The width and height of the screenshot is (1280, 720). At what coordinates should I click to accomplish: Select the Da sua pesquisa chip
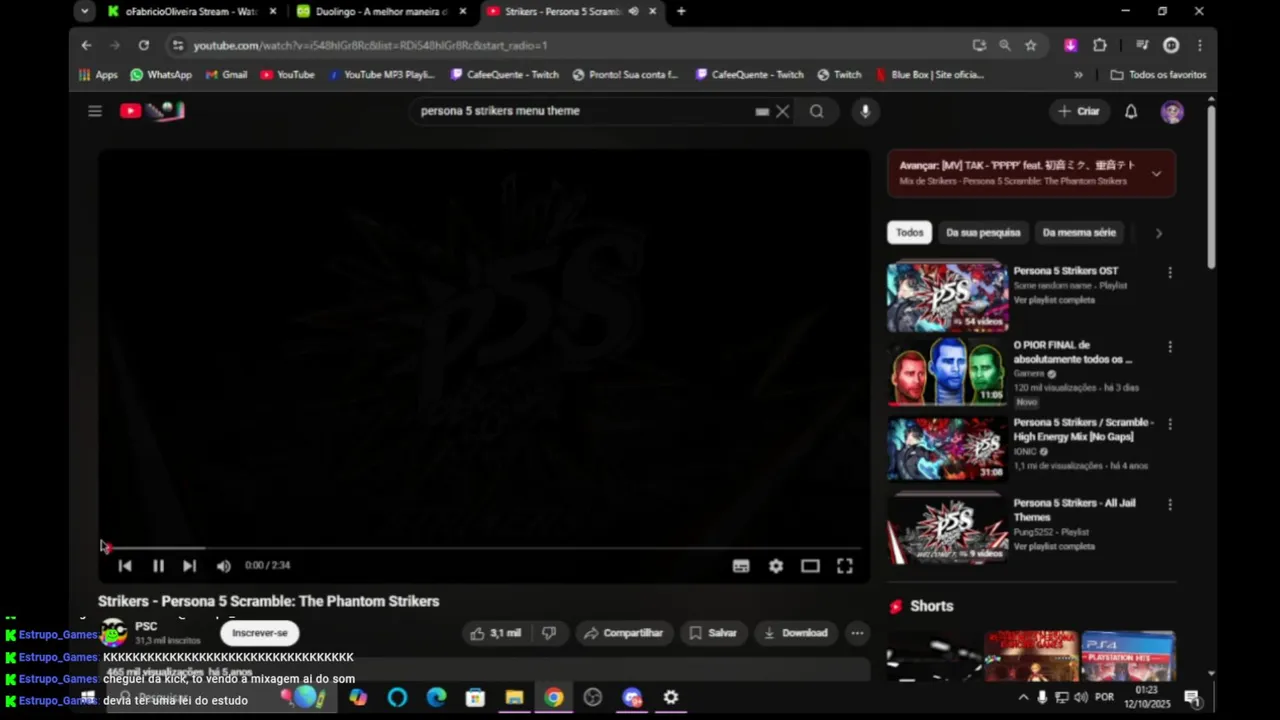(x=983, y=233)
